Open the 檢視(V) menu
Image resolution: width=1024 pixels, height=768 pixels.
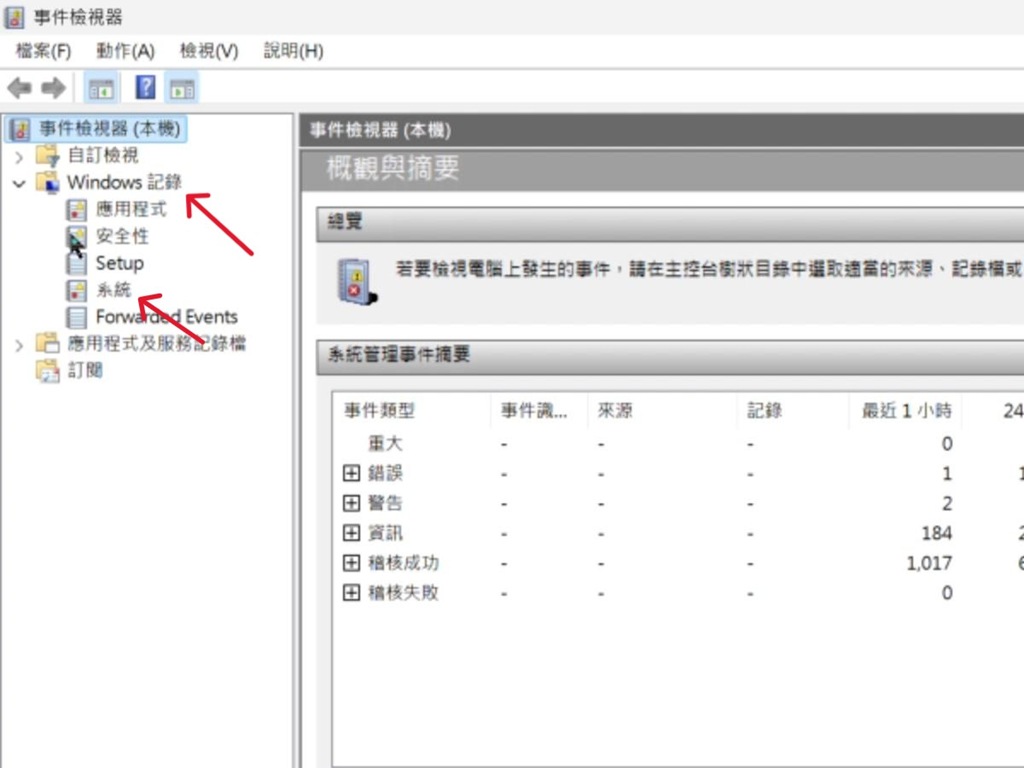209,51
